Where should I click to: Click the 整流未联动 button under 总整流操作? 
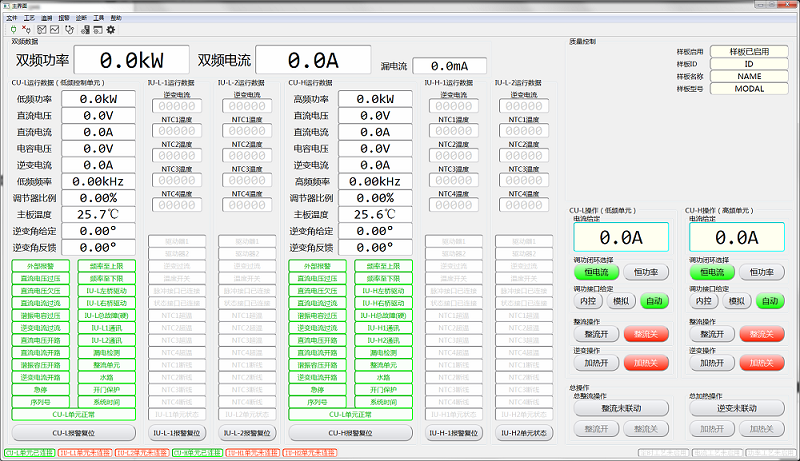click(621, 408)
